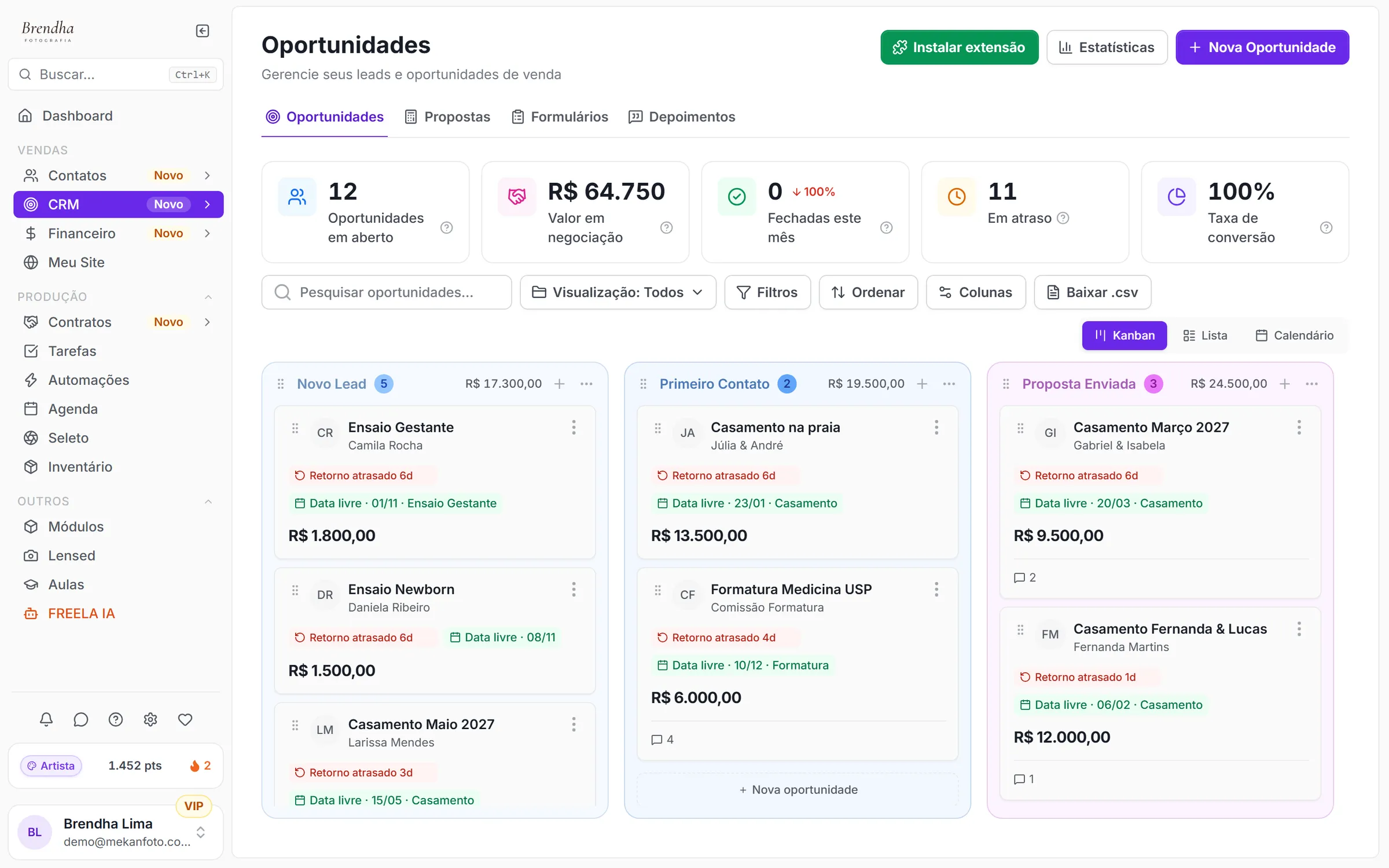1389x868 pixels.
Task: Open the Casamento na praia card menu
Action: [x=936, y=428]
